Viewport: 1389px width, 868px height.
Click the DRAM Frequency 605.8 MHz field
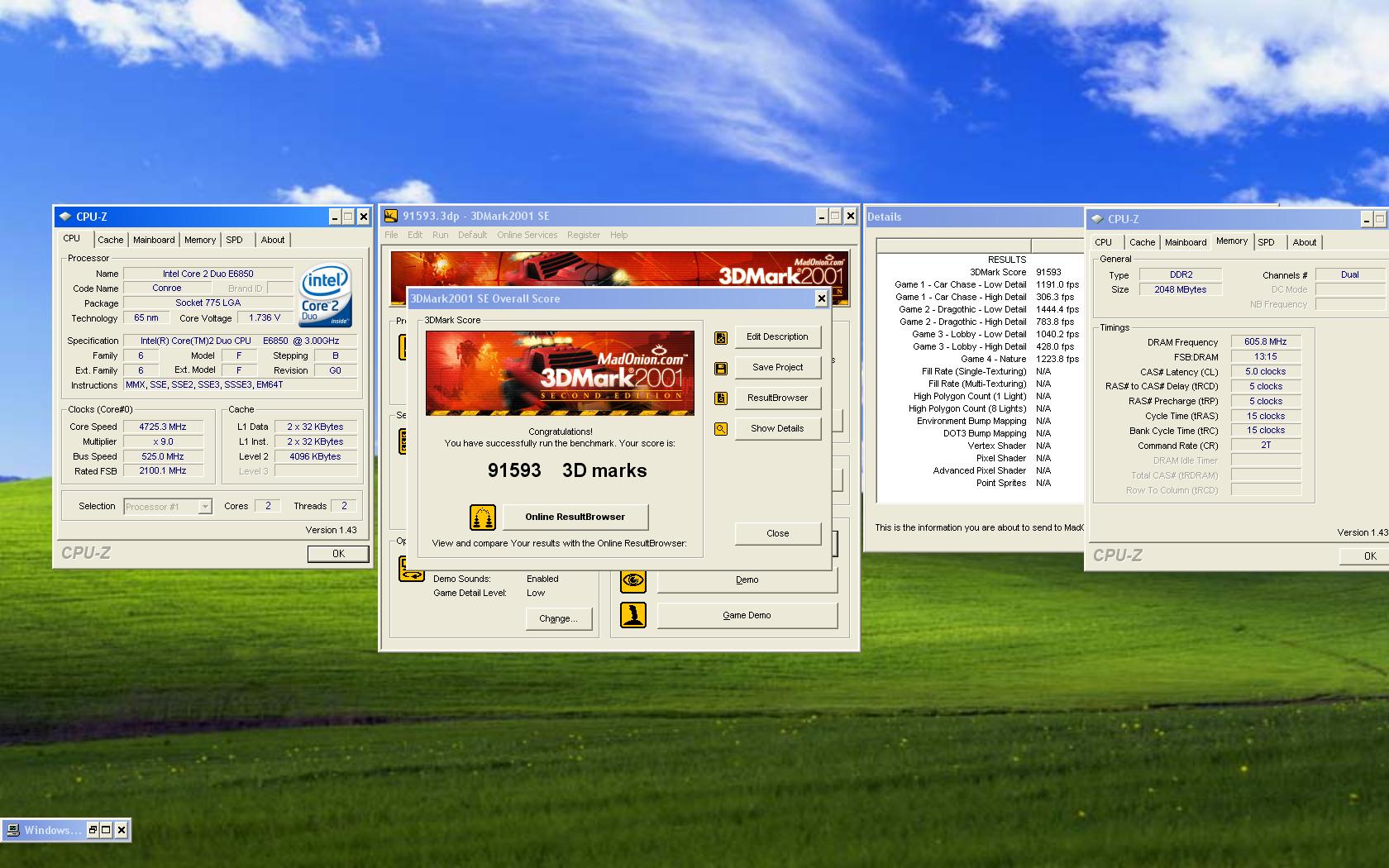point(1266,342)
